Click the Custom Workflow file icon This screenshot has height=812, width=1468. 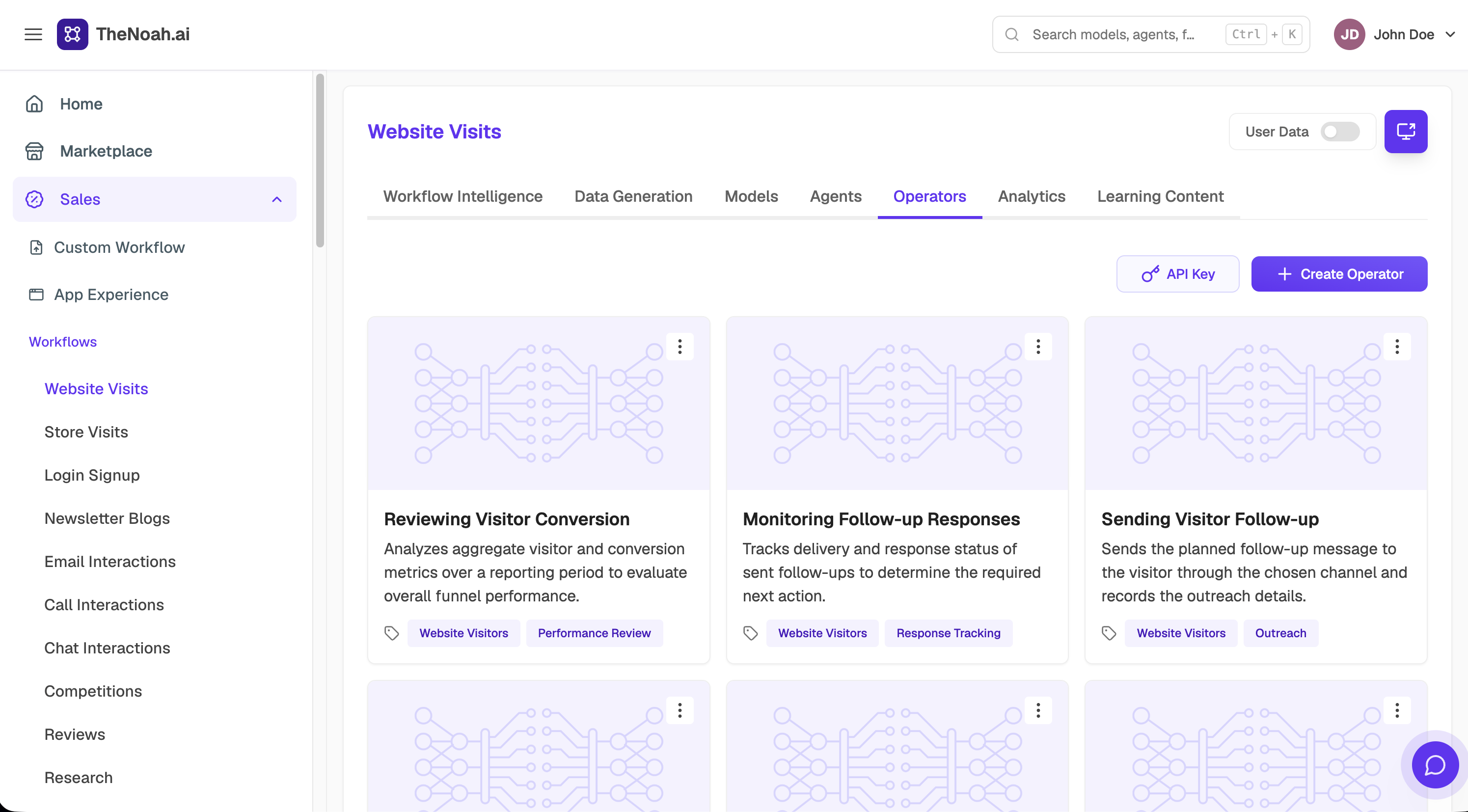[x=36, y=247]
